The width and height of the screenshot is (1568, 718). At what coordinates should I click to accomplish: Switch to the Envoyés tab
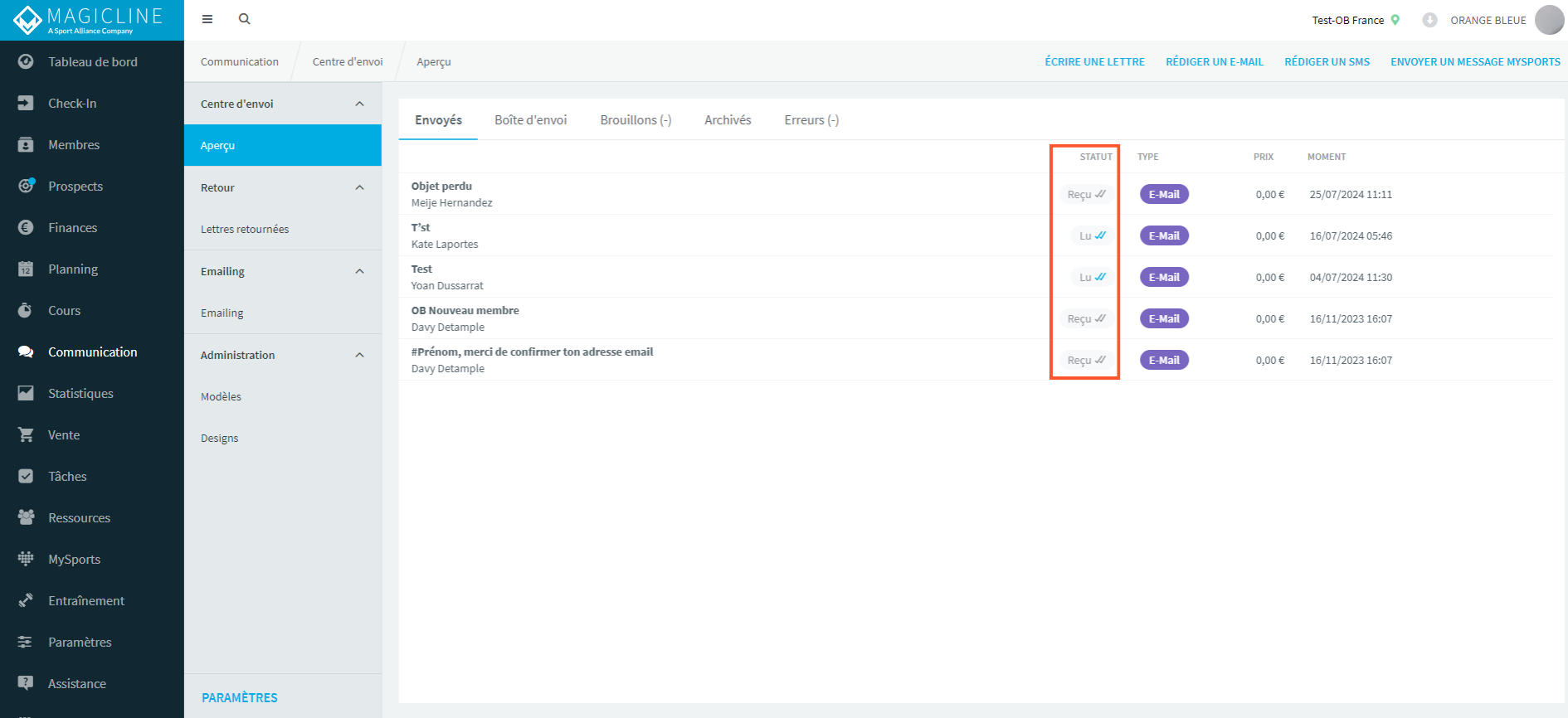(x=438, y=120)
